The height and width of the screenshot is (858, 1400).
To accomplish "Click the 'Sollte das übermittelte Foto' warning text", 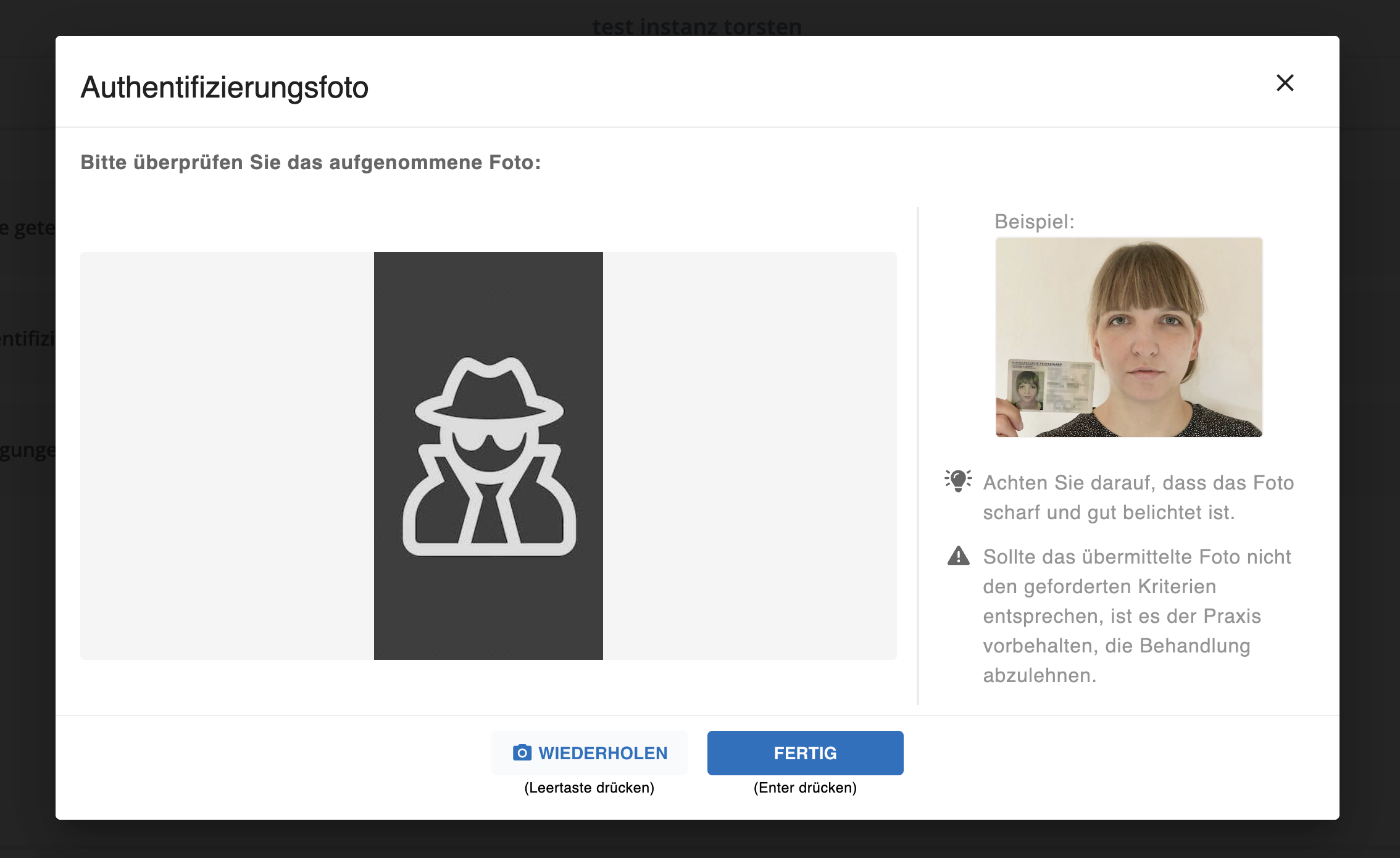I will tap(1137, 616).
